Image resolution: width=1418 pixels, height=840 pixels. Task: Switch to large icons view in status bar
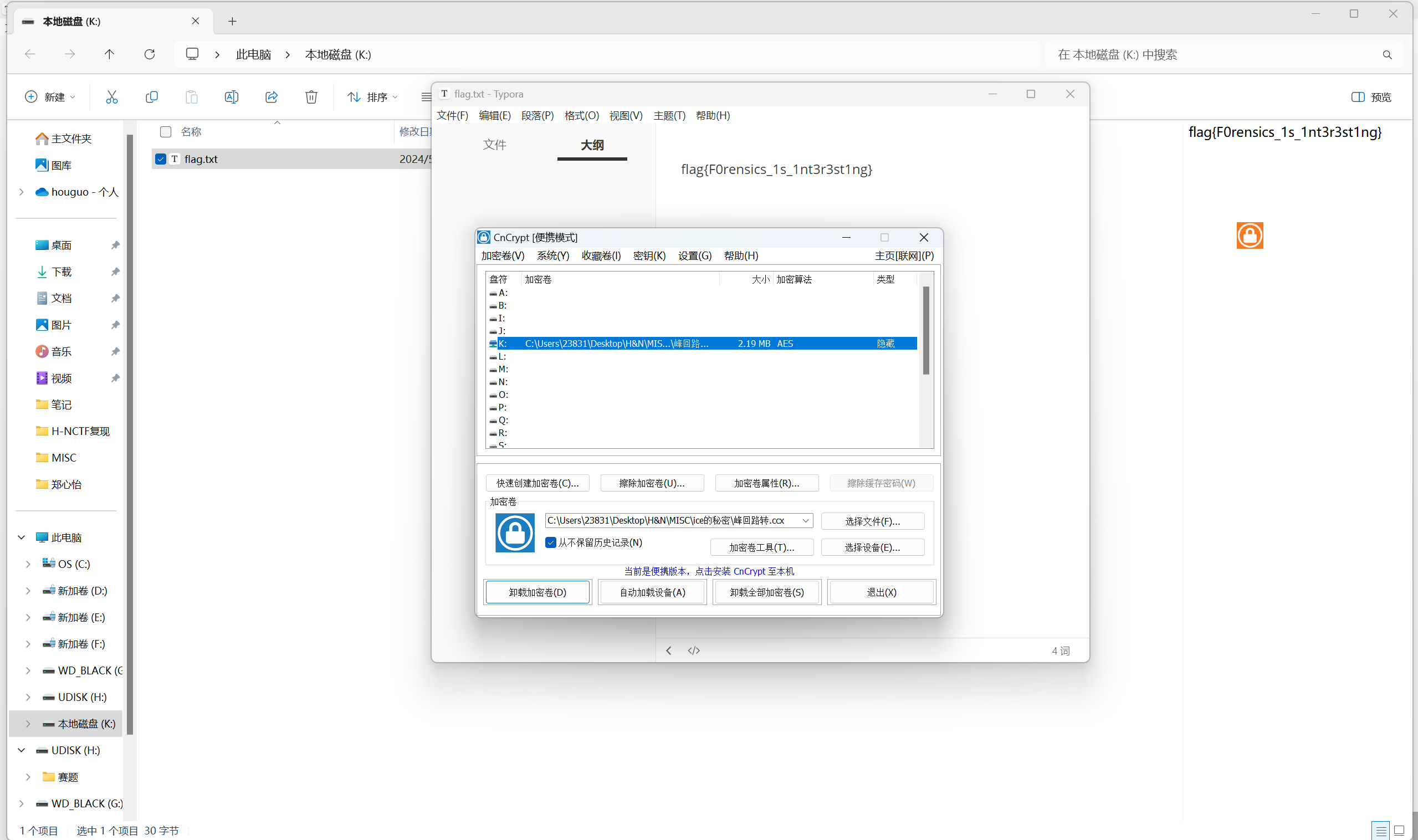click(1399, 831)
